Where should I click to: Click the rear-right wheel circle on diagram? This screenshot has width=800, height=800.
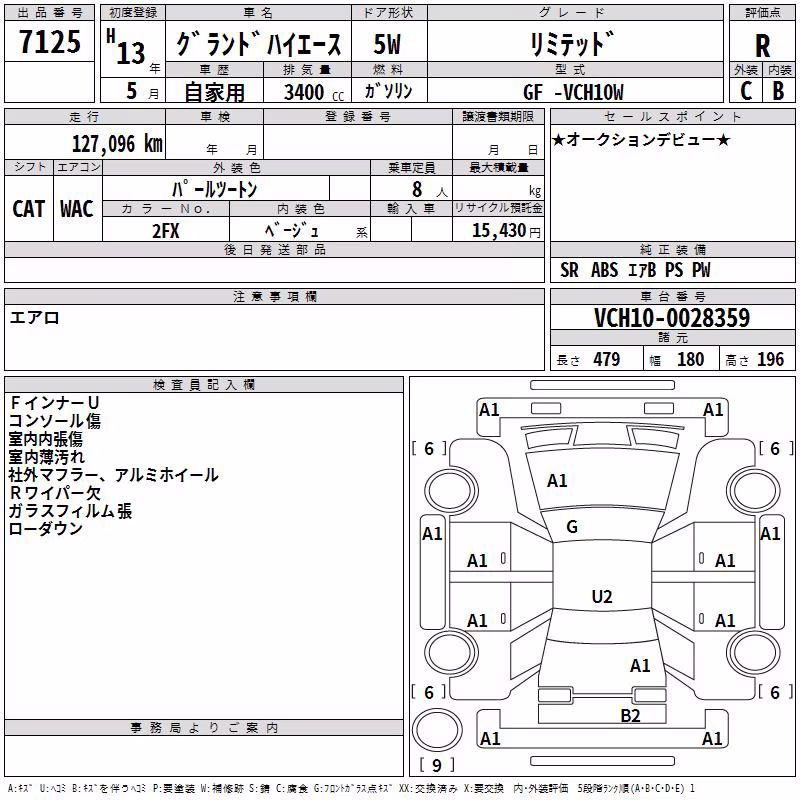click(x=754, y=653)
